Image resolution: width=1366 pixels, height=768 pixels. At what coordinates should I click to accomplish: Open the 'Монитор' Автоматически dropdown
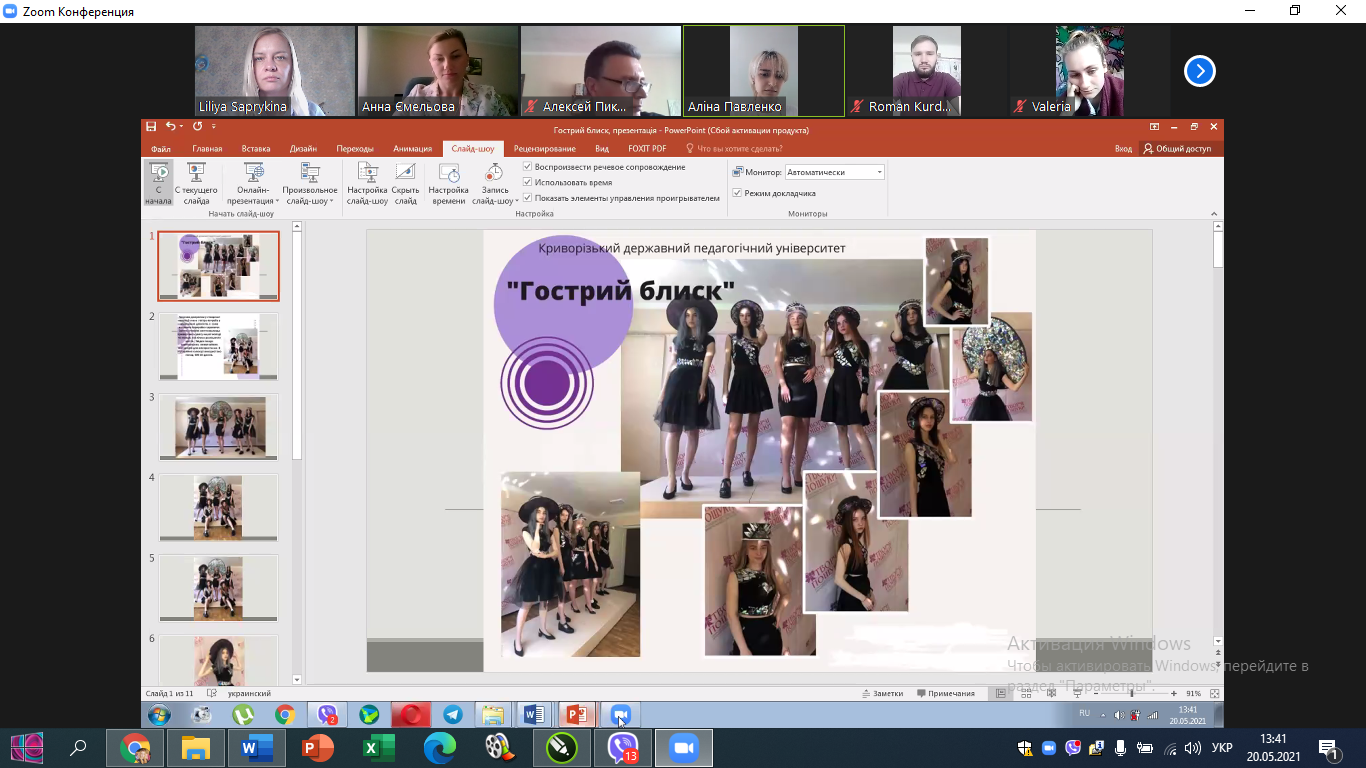[835, 172]
